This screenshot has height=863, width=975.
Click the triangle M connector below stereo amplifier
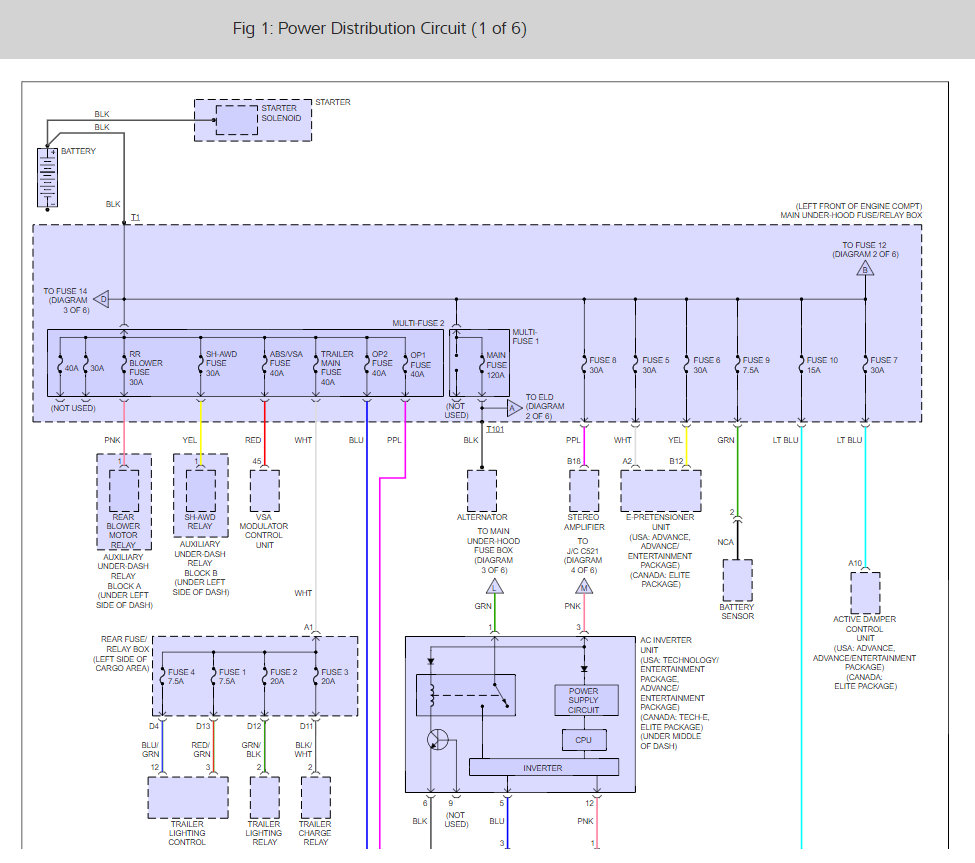coord(584,587)
